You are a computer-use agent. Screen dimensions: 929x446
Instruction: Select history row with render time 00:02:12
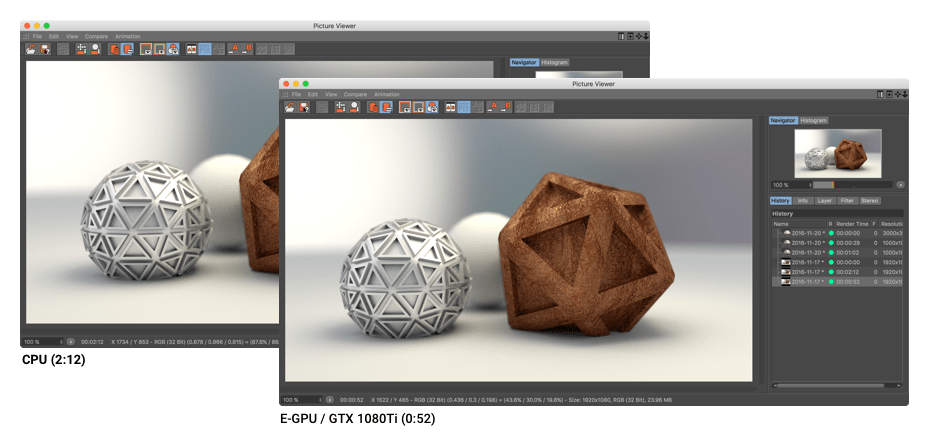pos(837,272)
